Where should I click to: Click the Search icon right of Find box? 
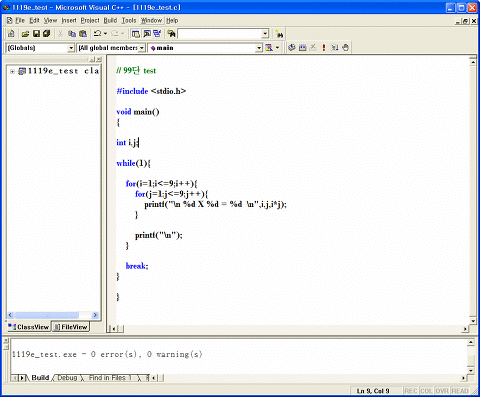[x=279, y=34]
